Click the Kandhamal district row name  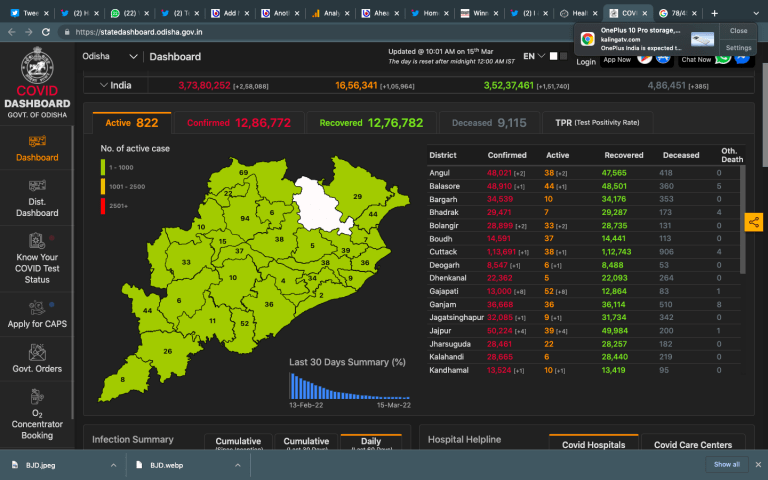tap(449, 370)
